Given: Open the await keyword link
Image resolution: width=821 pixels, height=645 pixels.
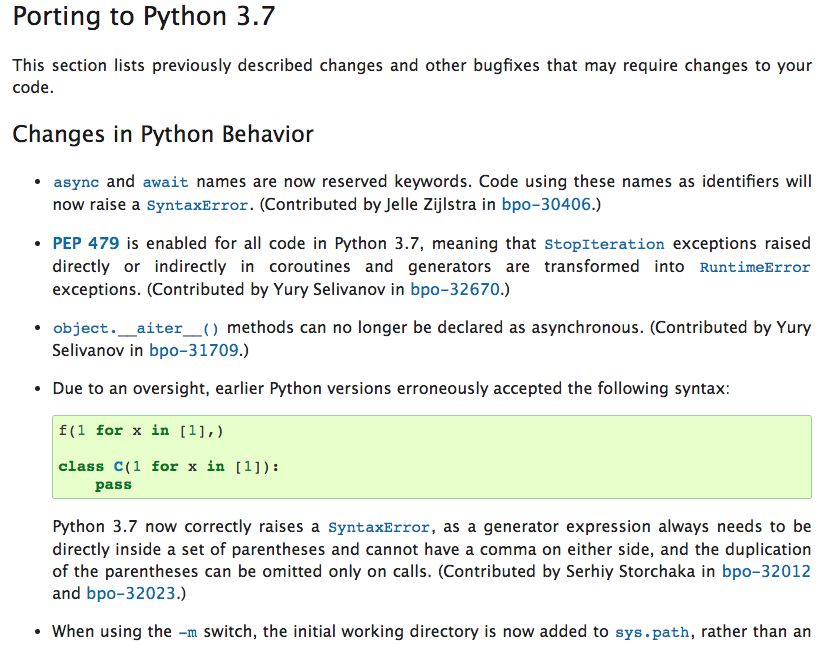Looking at the screenshot, I should [165, 182].
